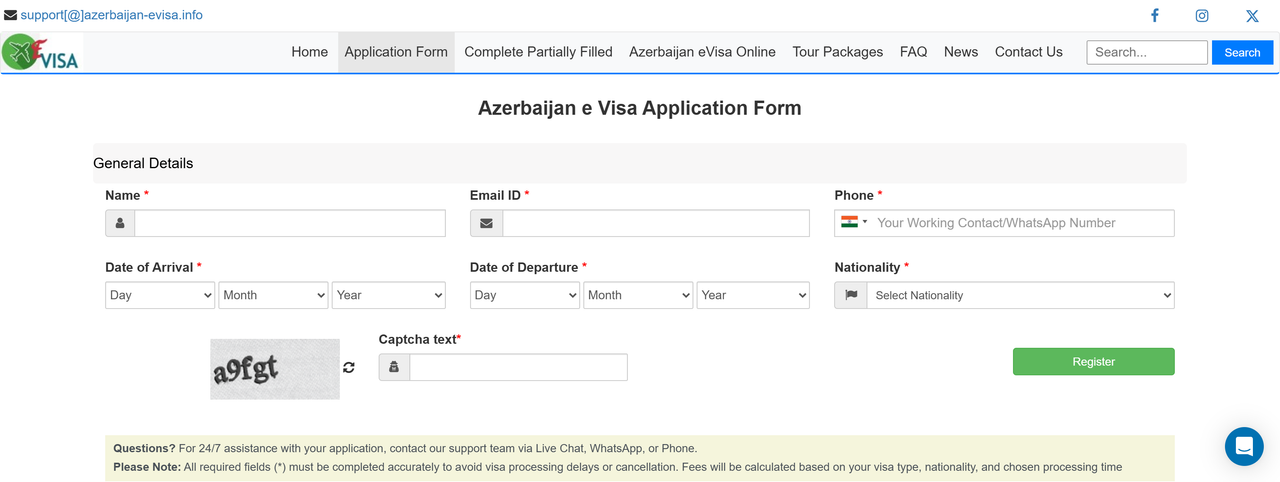Click the Email ID input field
The height and width of the screenshot is (482, 1280).
[655, 223]
